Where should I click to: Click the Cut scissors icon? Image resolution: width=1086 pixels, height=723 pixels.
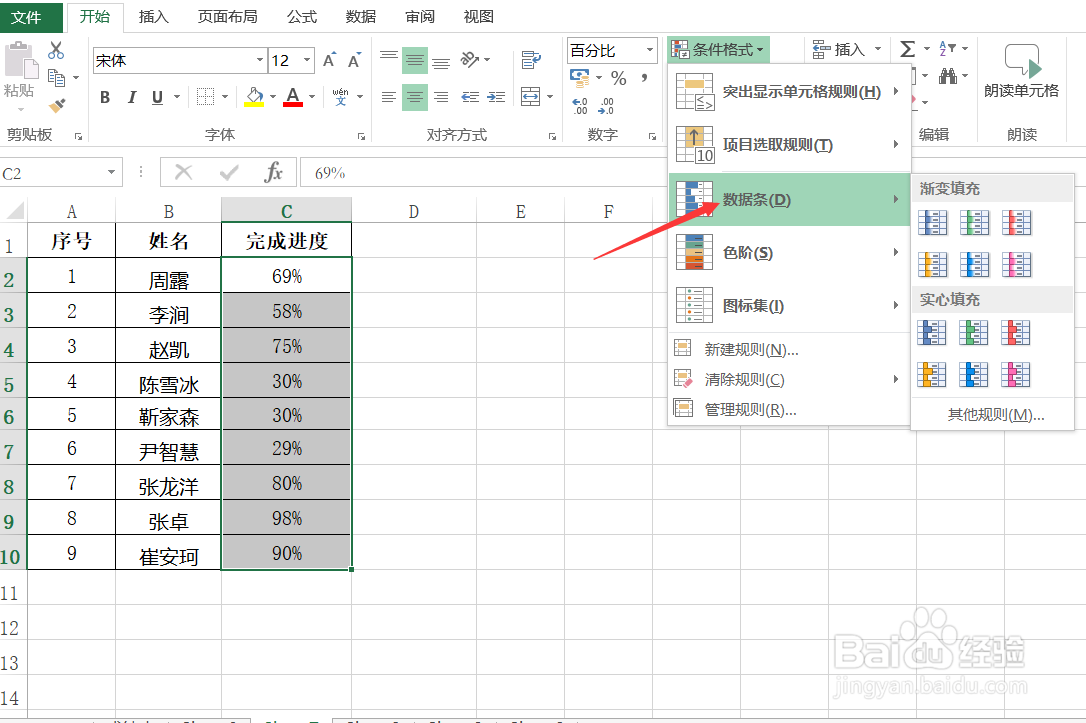(56, 50)
